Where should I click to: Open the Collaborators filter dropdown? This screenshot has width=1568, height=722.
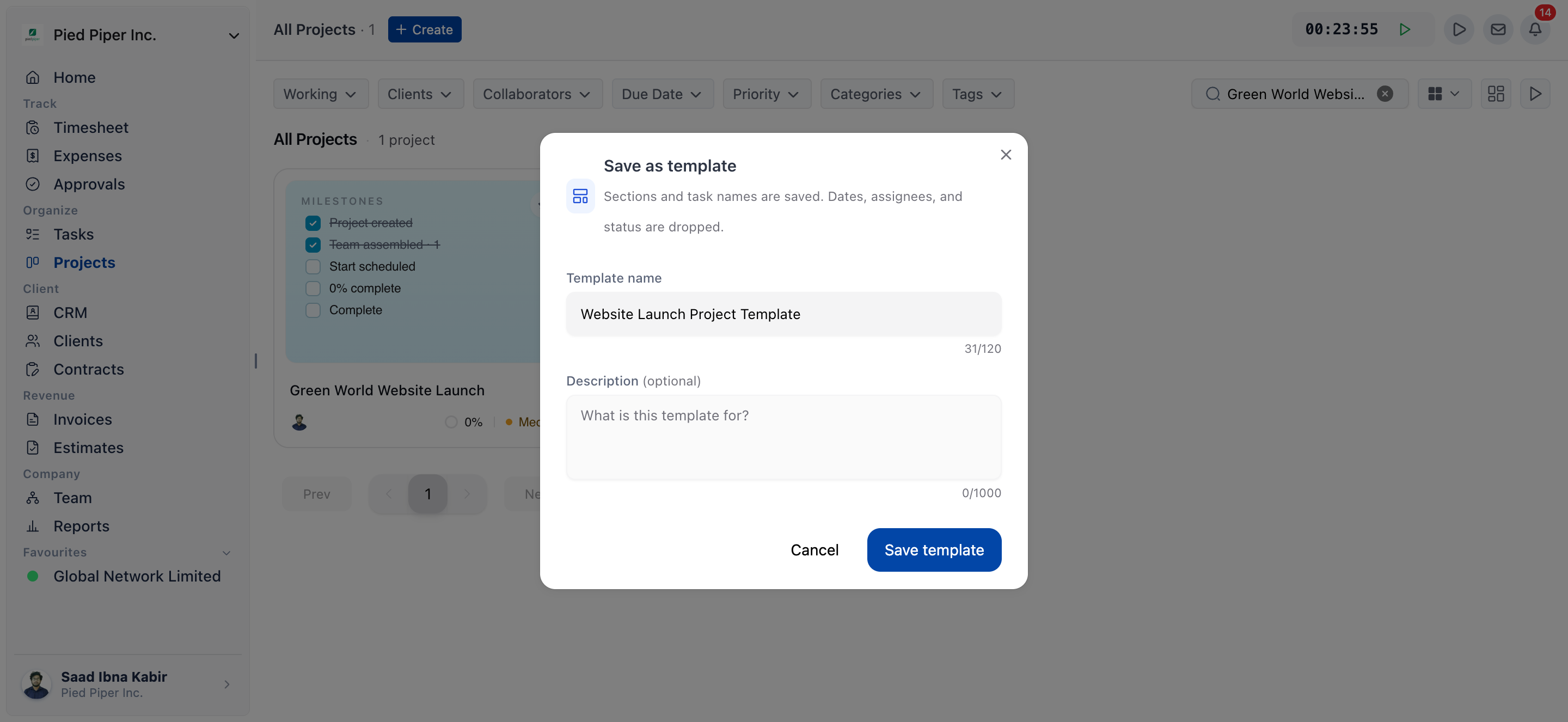click(537, 94)
